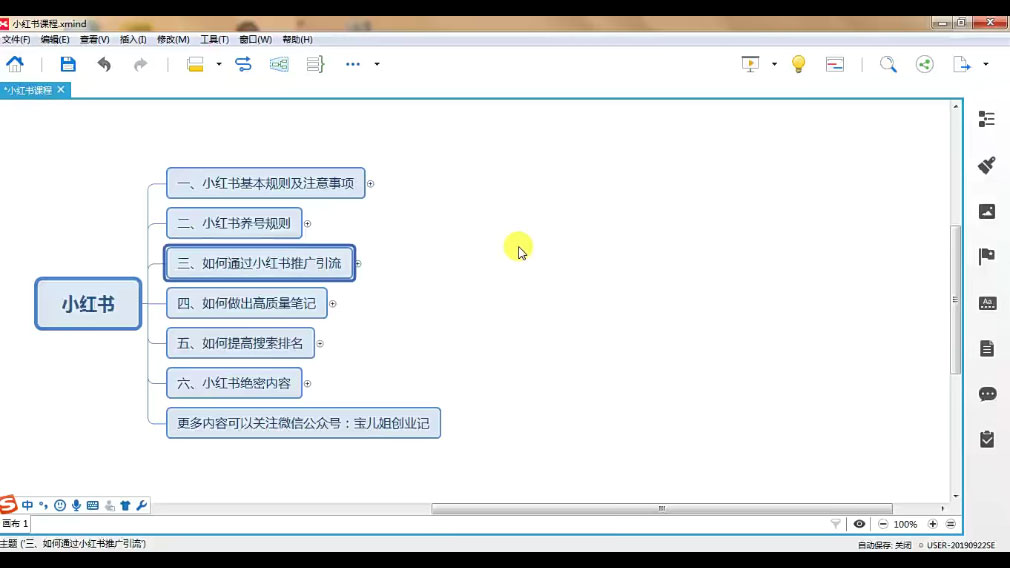Export the mind map file
The image size is (1010, 568).
click(x=961, y=64)
